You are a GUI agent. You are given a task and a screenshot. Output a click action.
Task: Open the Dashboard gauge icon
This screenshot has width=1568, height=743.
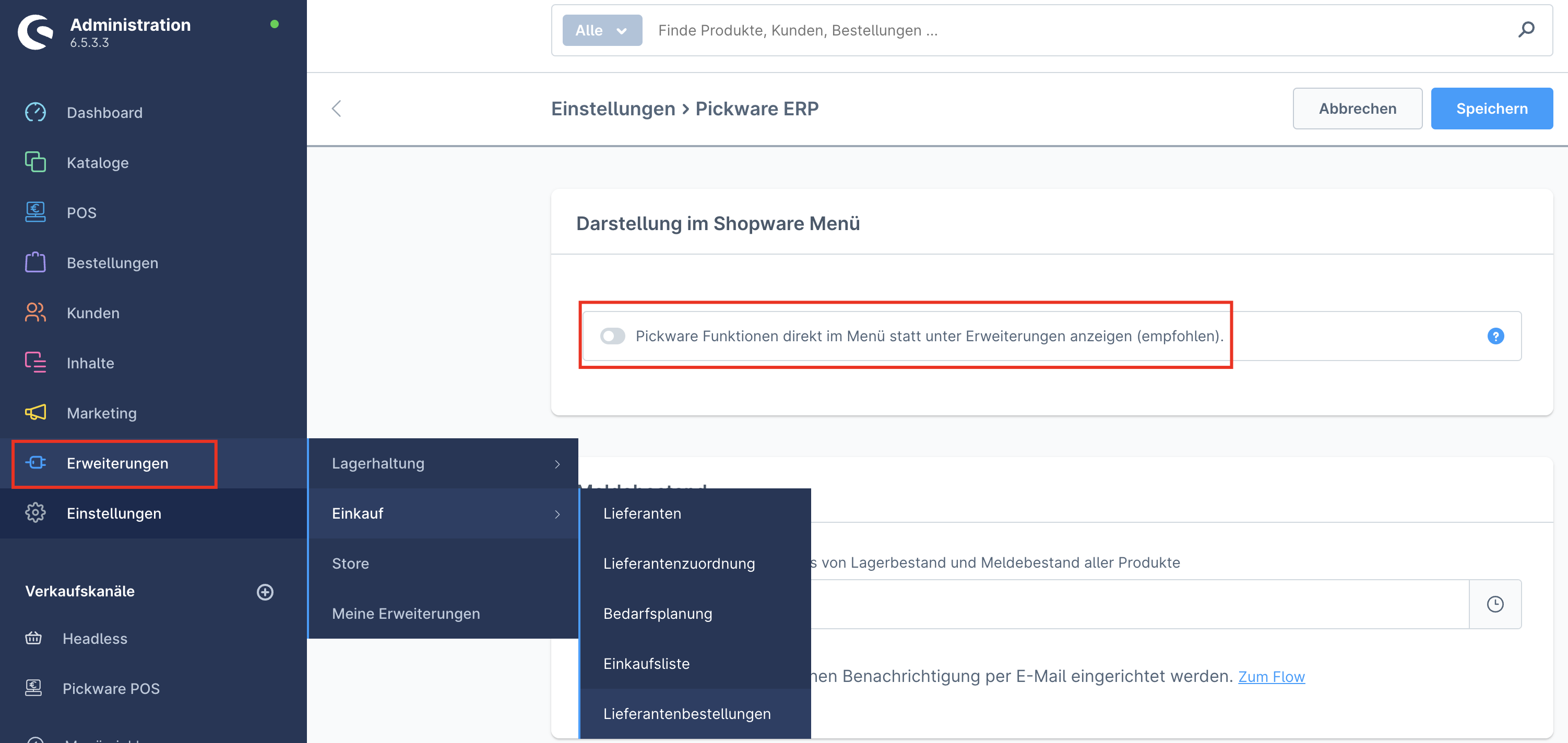tap(35, 112)
